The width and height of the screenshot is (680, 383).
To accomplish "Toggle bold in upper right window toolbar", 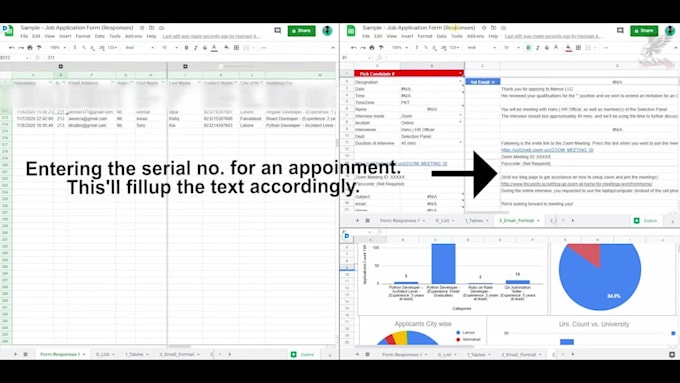I will pyautogui.click(x=529, y=47).
